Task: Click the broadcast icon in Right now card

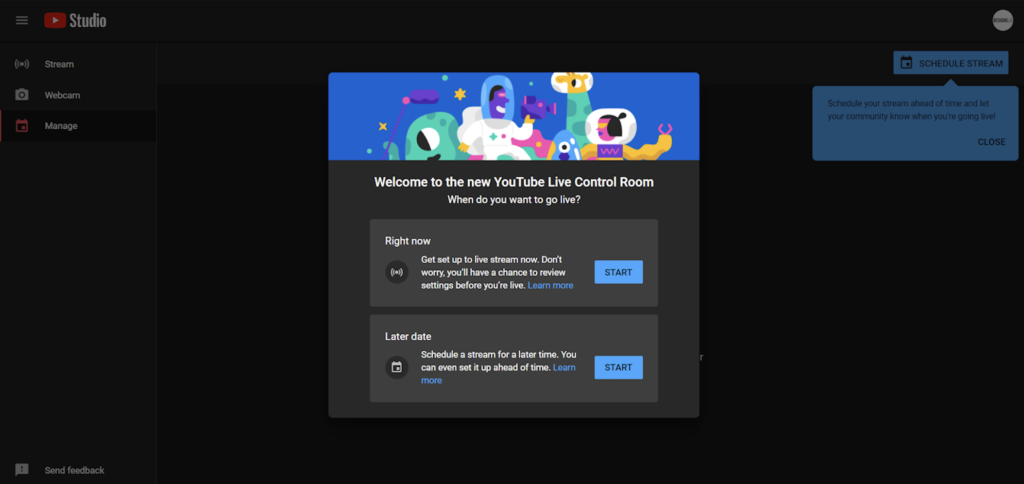Action: [397, 272]
